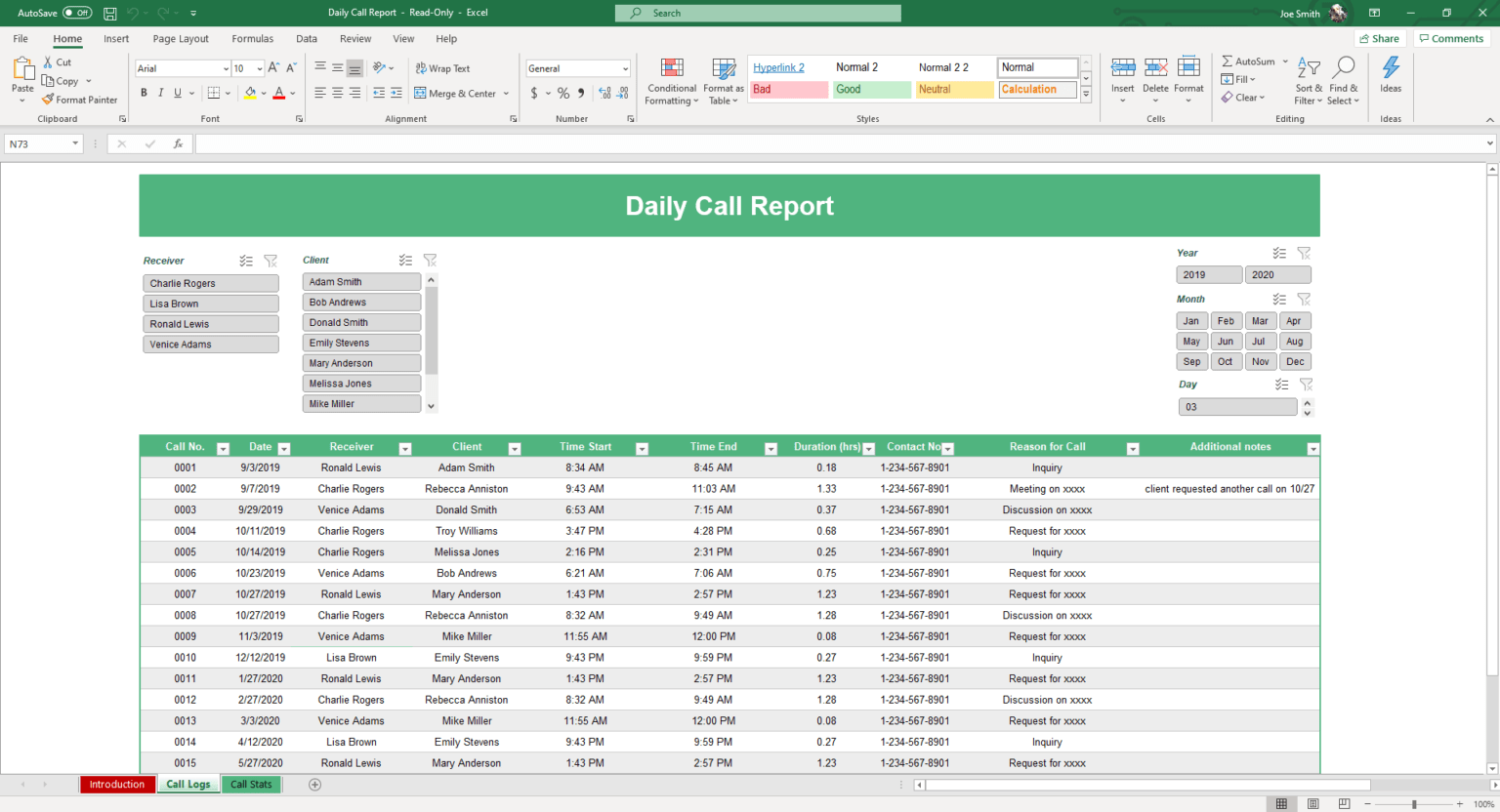
Task: Open the Formulas ribbon tab
Action: 252,38
